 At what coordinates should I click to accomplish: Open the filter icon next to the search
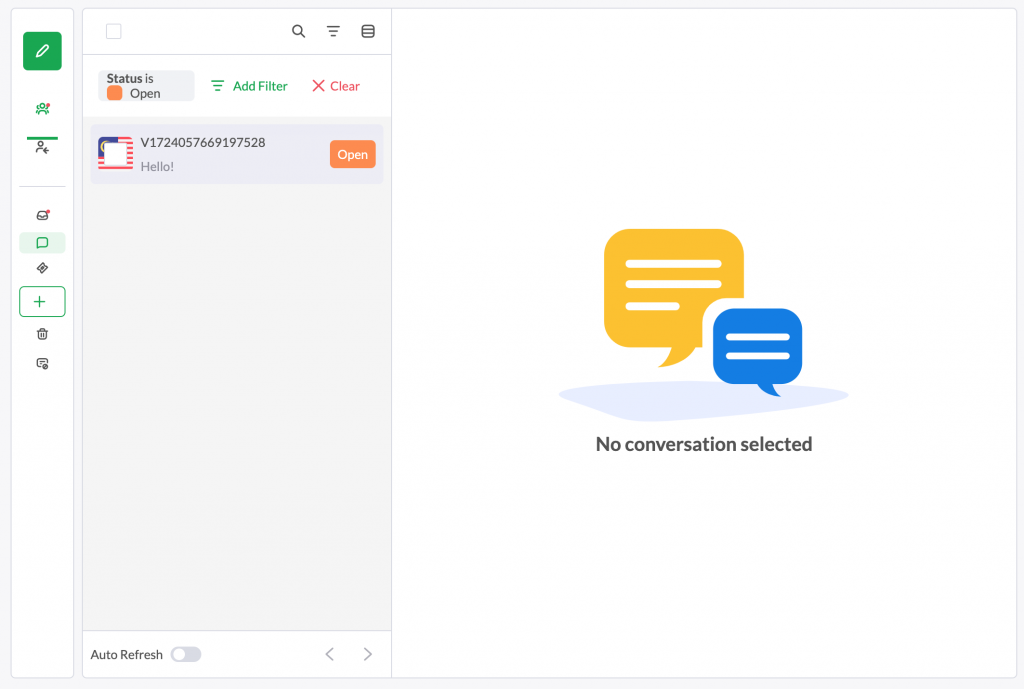click(333, 31)
